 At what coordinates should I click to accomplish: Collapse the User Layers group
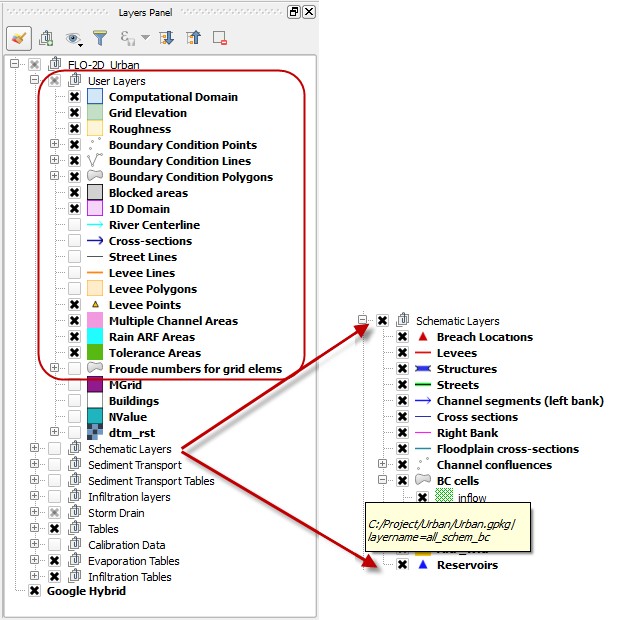click(x=35, y=81)
